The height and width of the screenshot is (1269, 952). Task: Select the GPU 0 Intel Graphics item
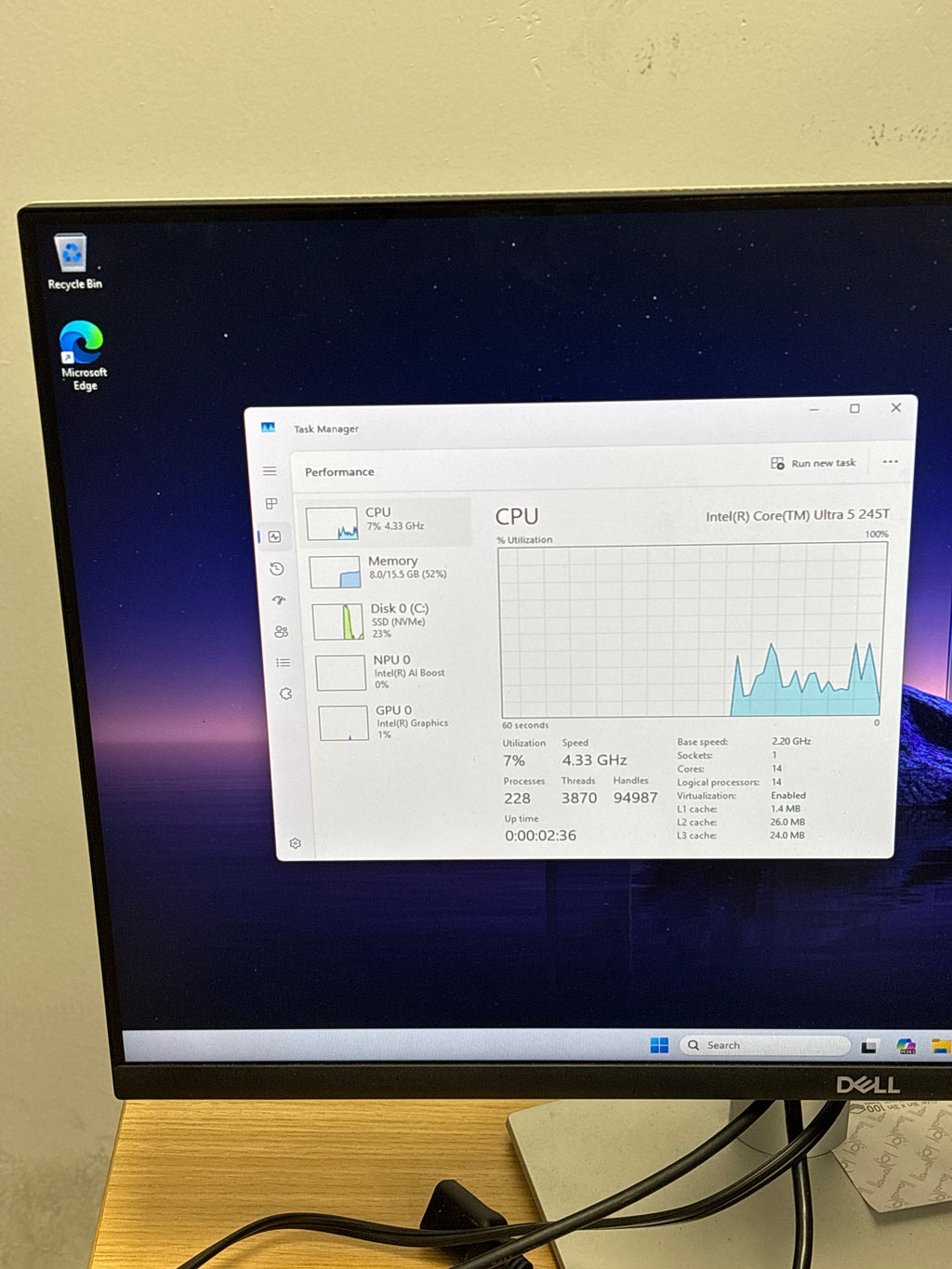tap(397, 722)
